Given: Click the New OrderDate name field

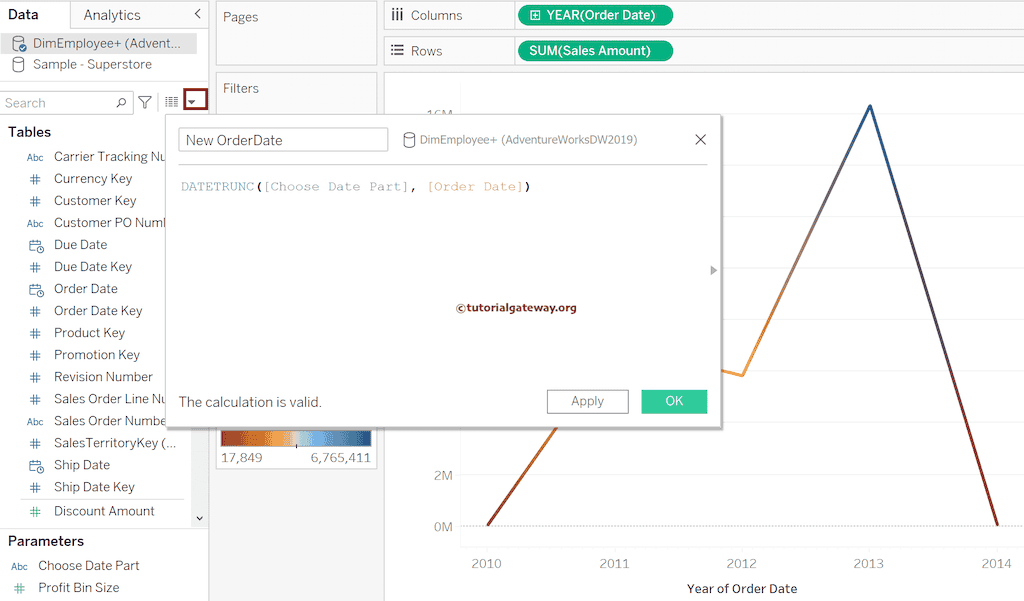Looking at the screenshot, I should (282, 139).
